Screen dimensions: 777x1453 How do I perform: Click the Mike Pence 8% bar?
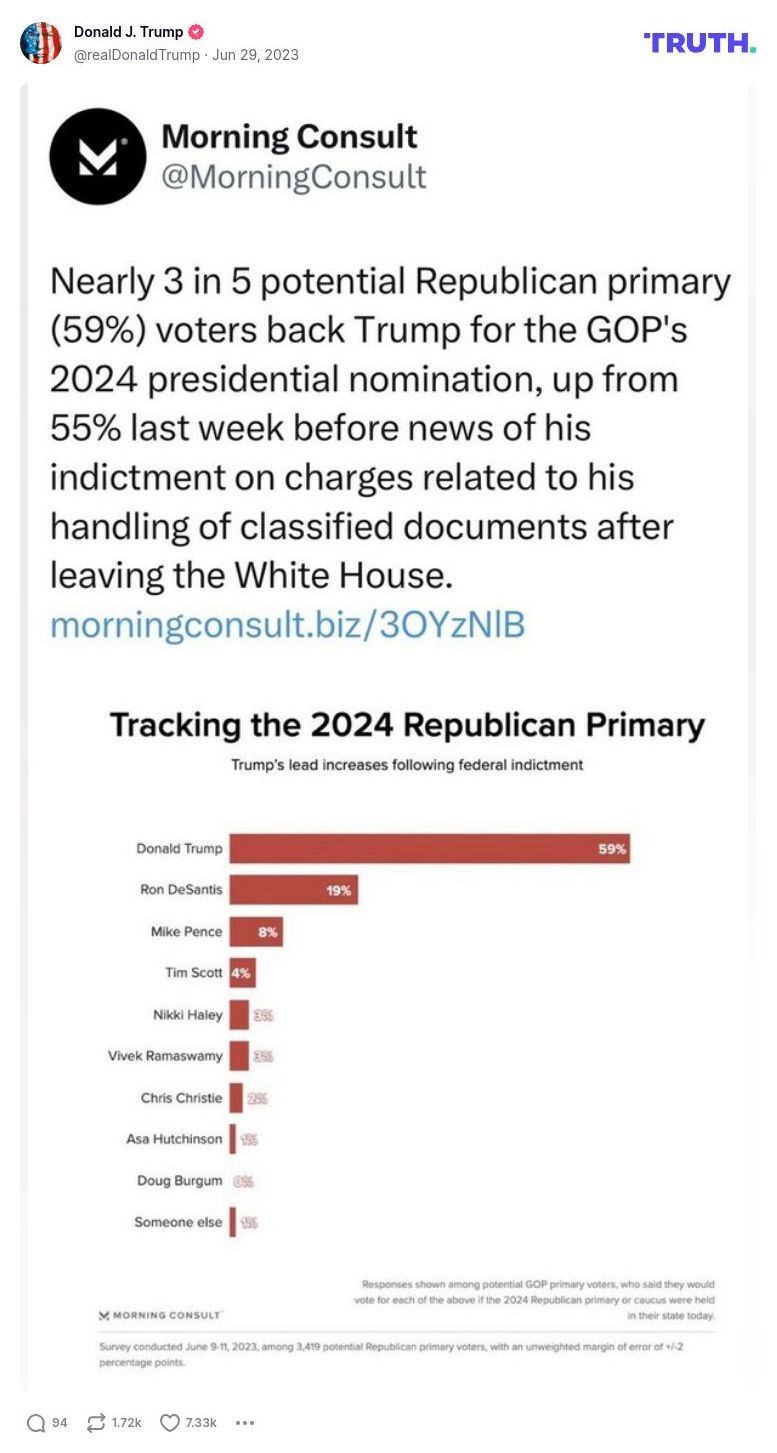click(256, 932)
